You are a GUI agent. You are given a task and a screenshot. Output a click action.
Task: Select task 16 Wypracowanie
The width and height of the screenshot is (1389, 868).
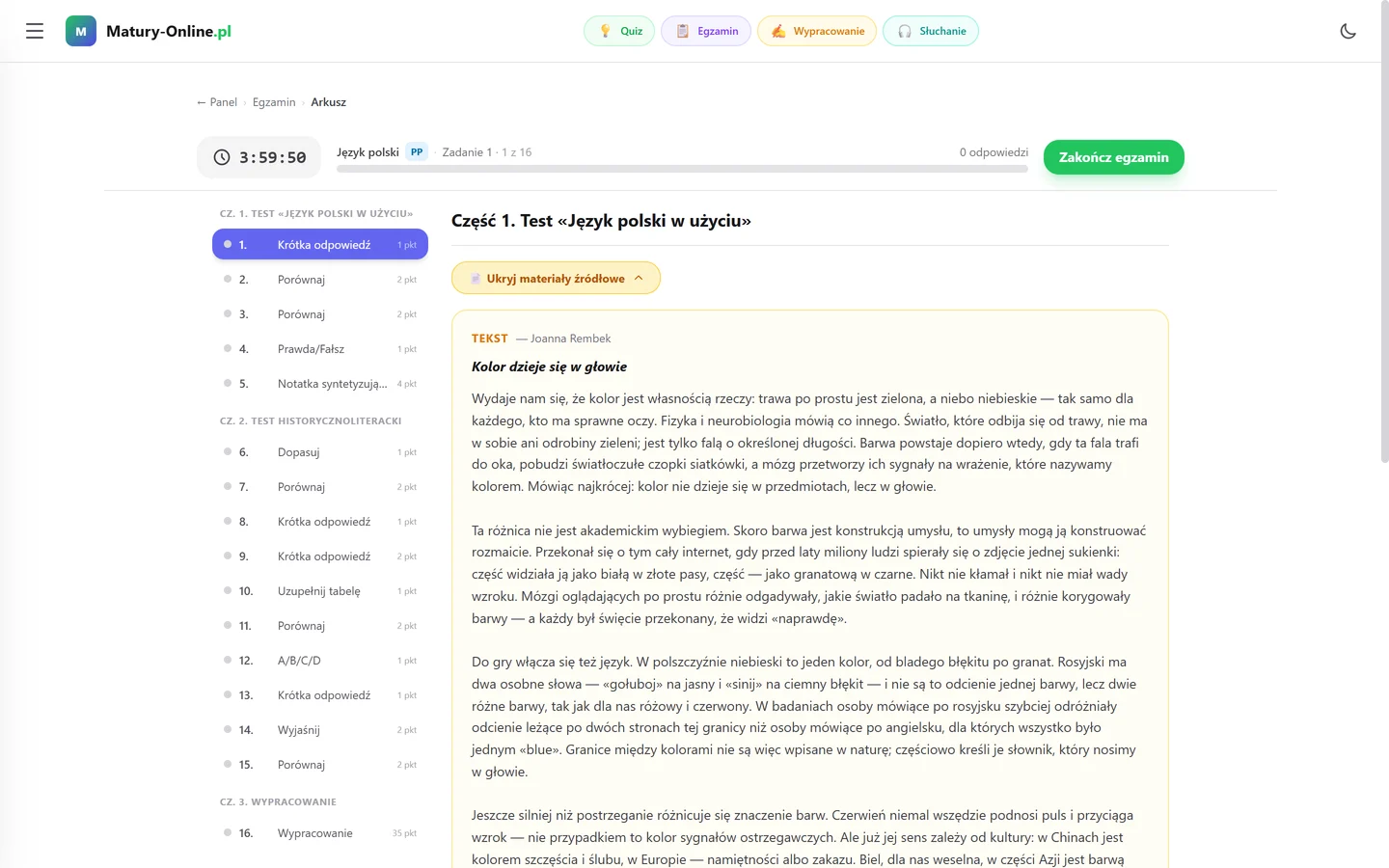click(x=320, y=832)
